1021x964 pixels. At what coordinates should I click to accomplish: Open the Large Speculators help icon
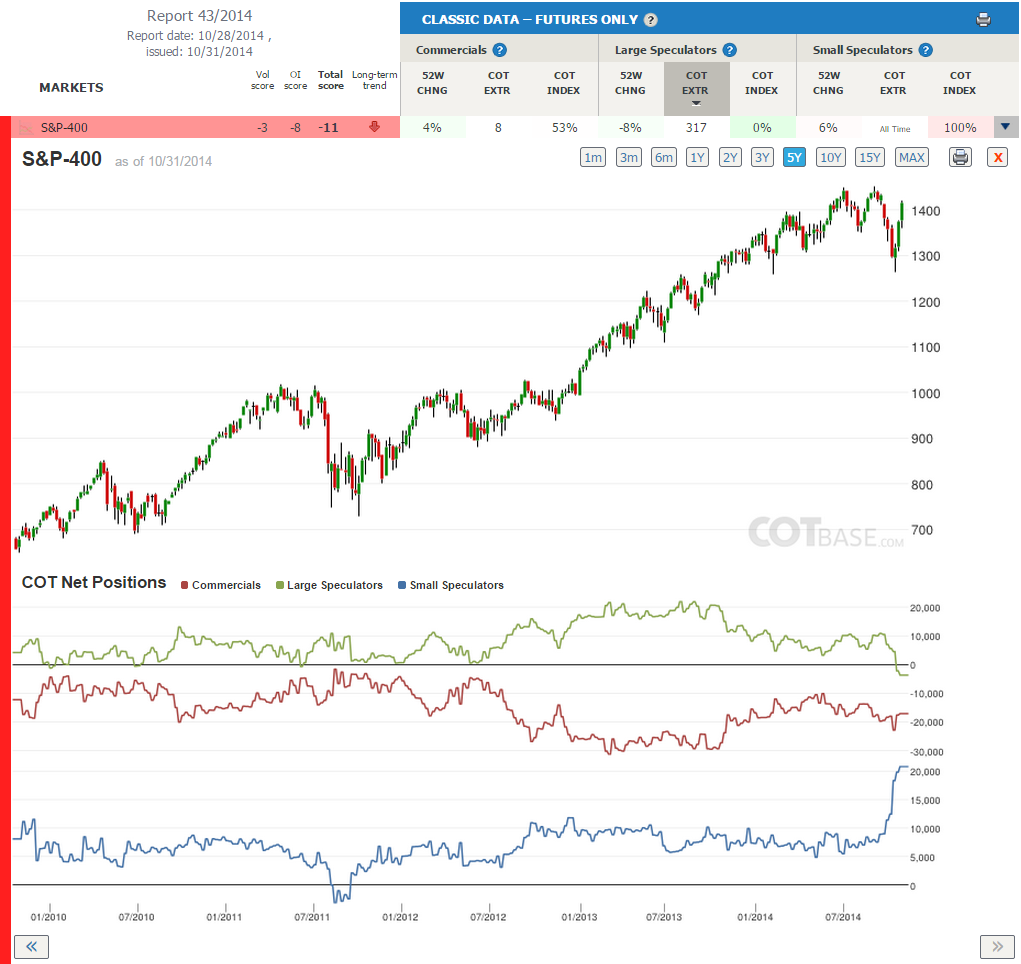(730, 50)
